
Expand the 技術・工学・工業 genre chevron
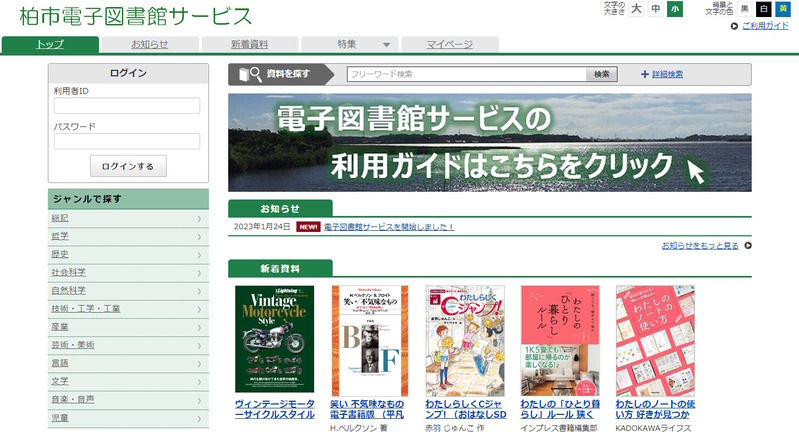pos(199,310)
